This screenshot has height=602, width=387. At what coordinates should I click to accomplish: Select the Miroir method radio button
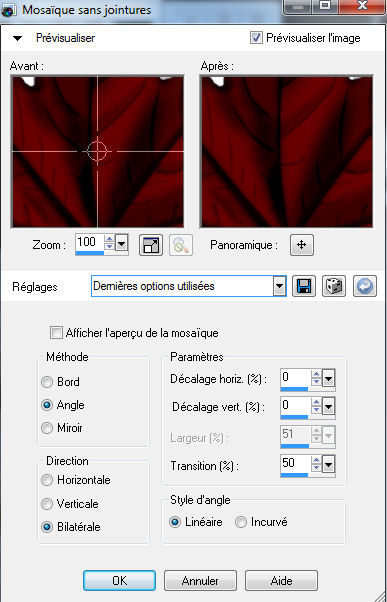coord(47,428)
